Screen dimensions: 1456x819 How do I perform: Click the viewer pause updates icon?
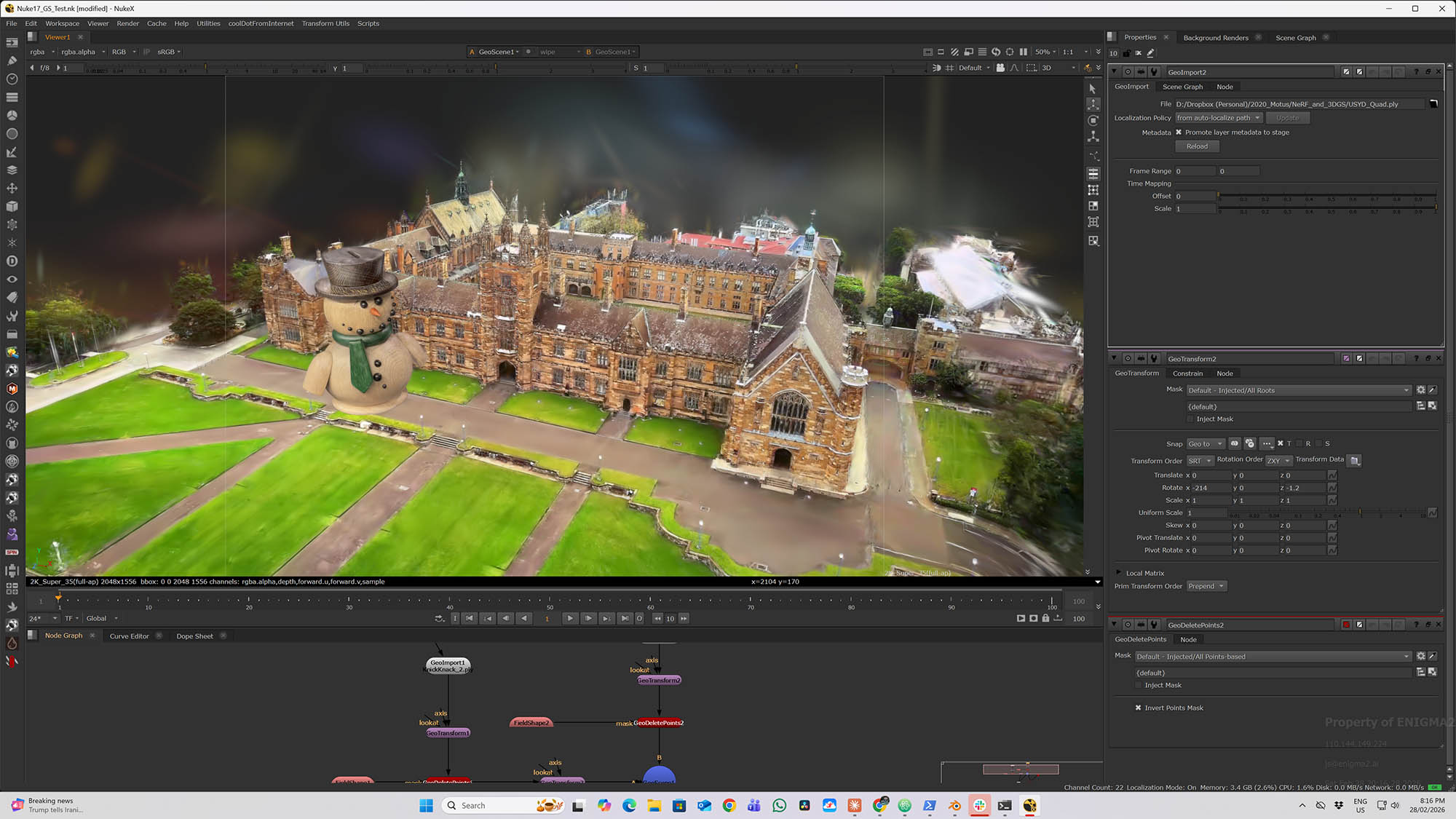1023,52
